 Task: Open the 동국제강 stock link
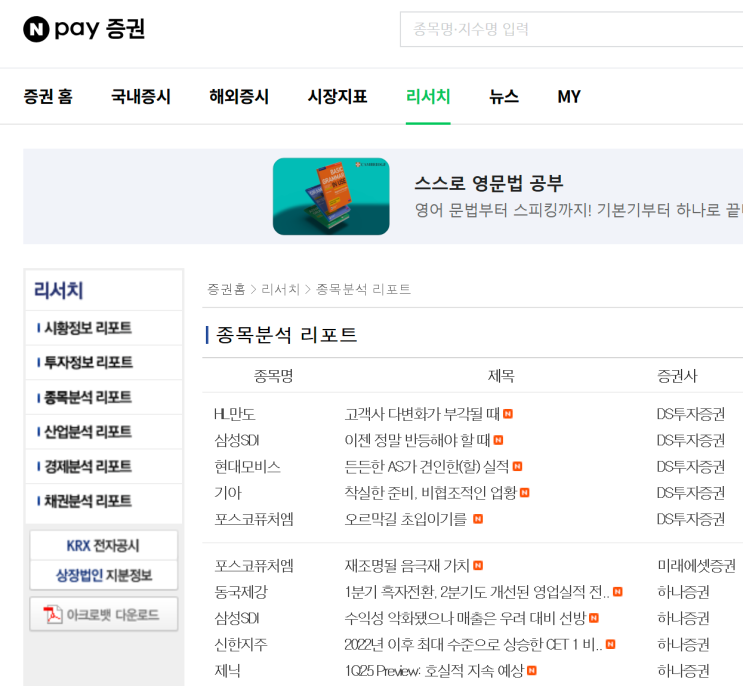tap(241, 592)
